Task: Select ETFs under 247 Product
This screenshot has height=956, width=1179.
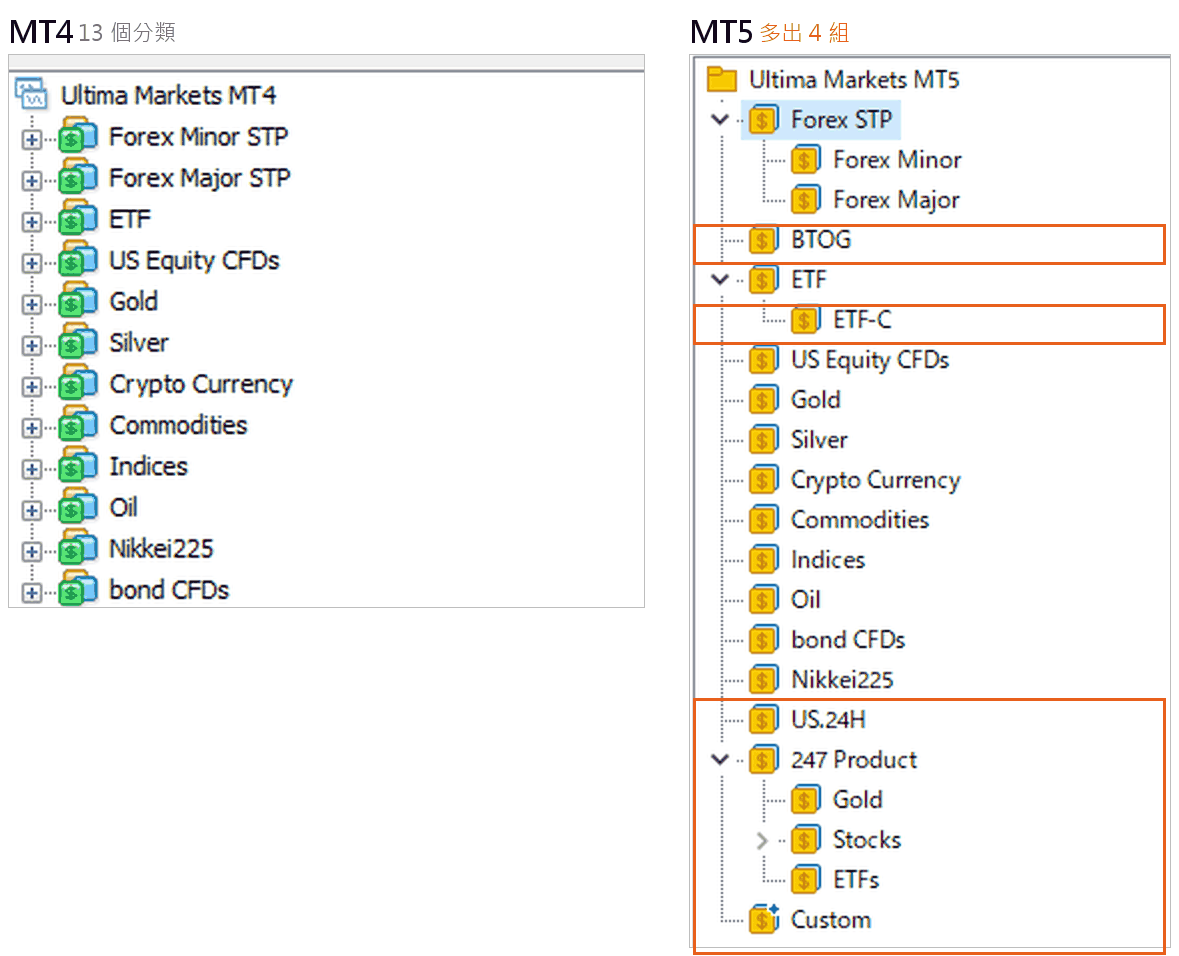Action: tap(856, 879)
